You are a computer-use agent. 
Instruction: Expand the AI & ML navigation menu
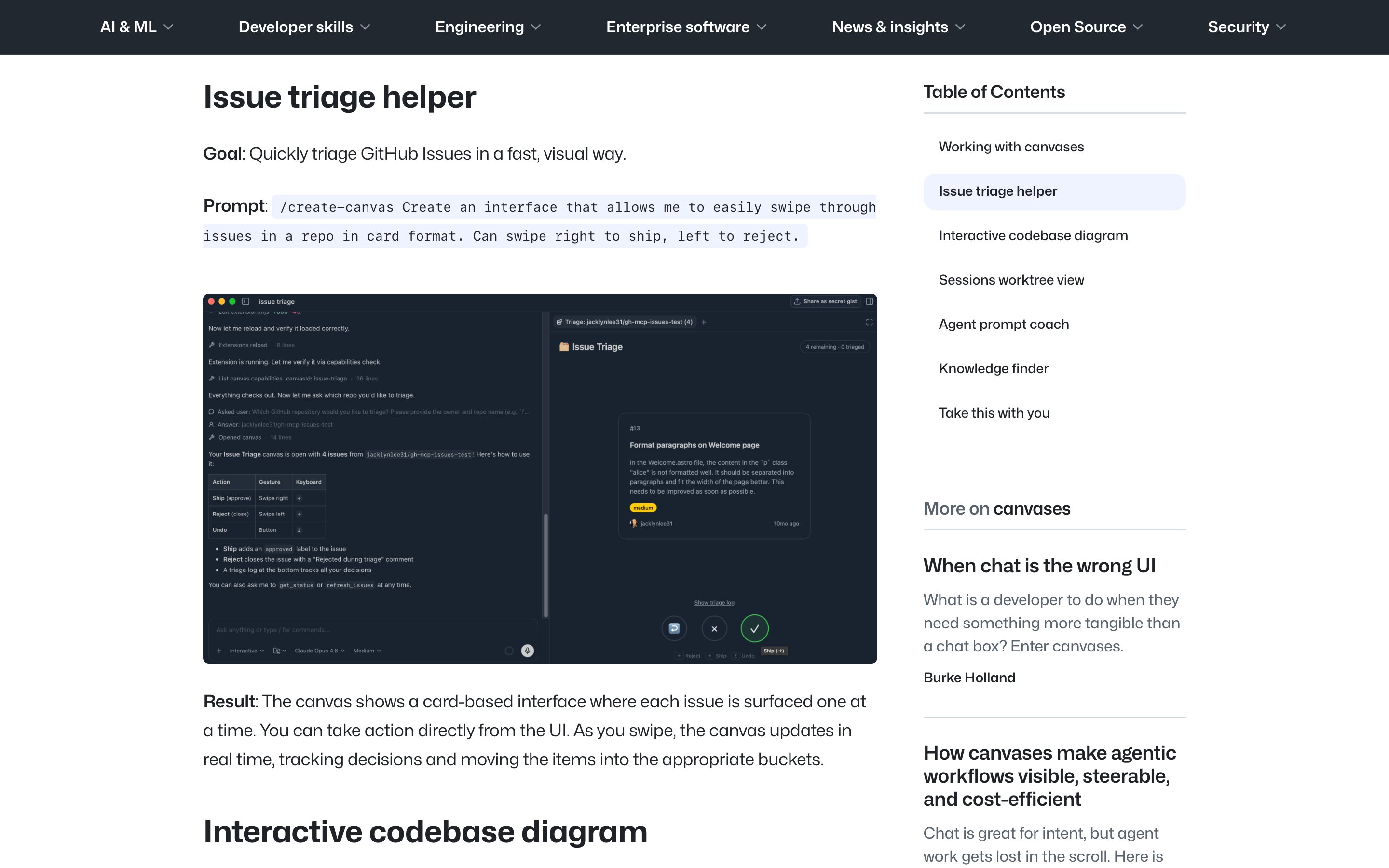pyautogui.click(x=136, y=27)
